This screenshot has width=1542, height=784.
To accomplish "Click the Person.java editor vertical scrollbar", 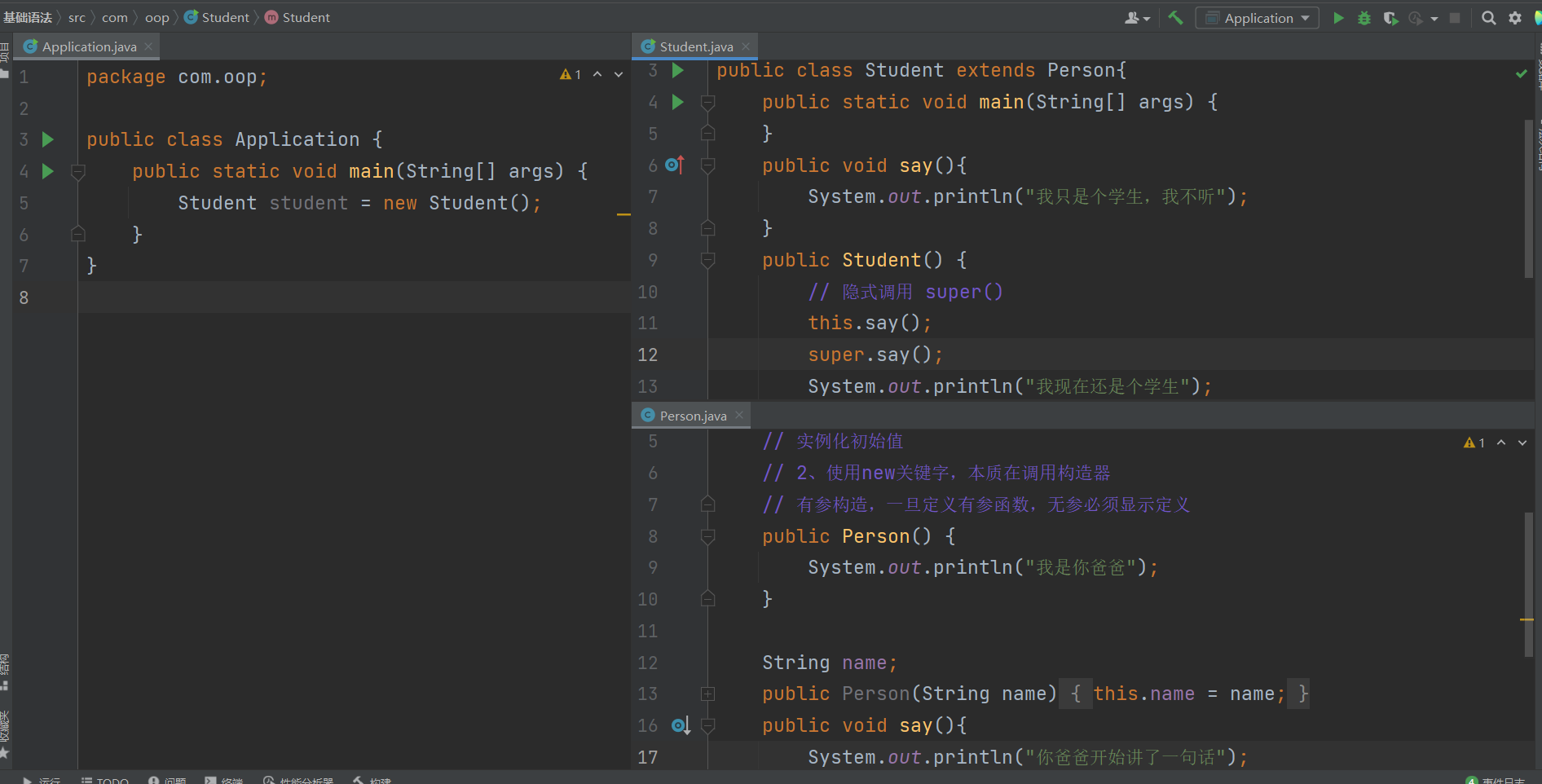I will pyautogui.click(x=1529, y=584).
